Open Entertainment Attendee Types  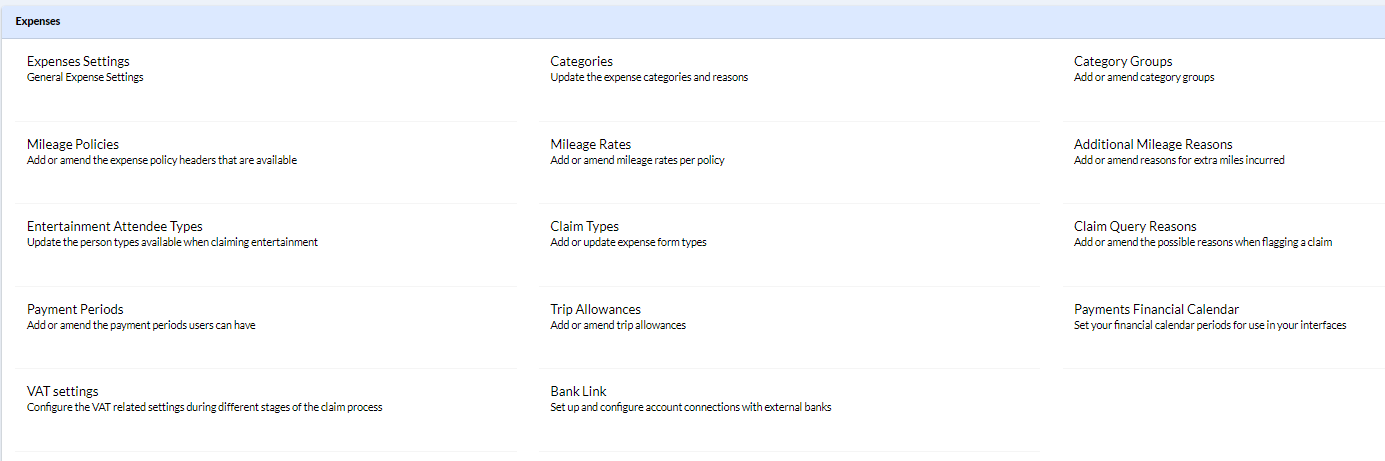(115, 227)
